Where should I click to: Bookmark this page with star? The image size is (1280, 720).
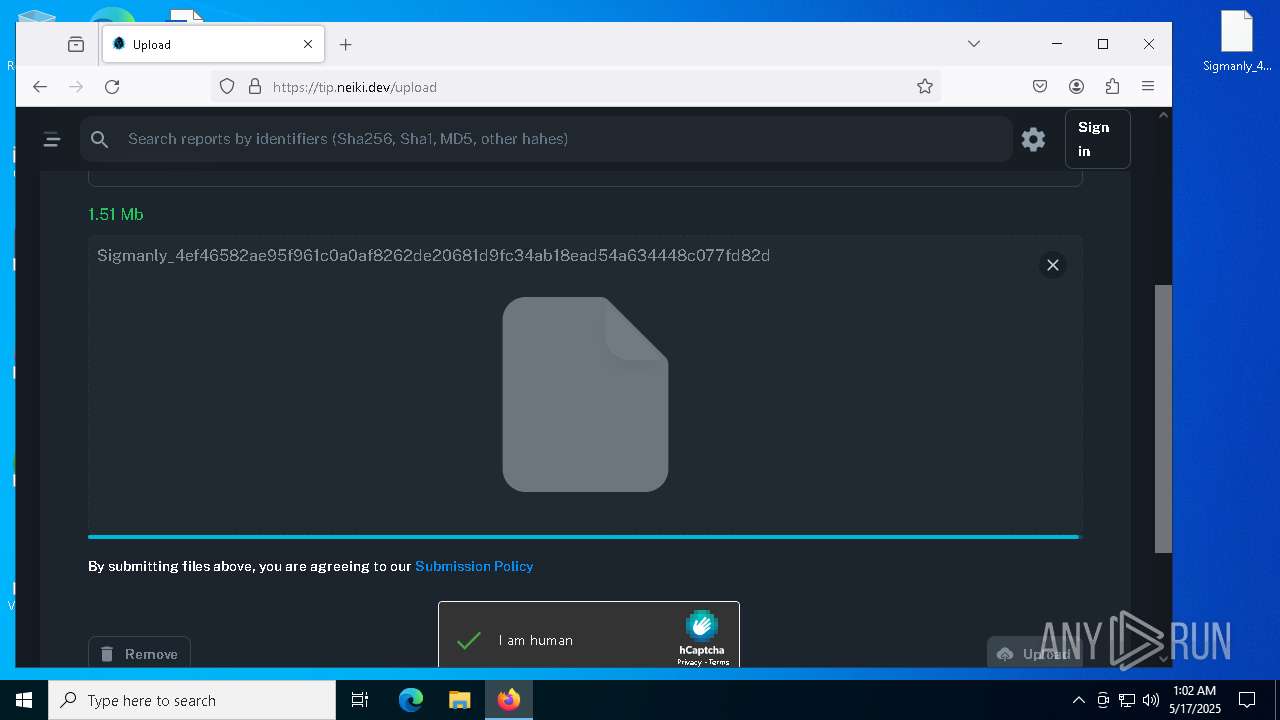925,87
